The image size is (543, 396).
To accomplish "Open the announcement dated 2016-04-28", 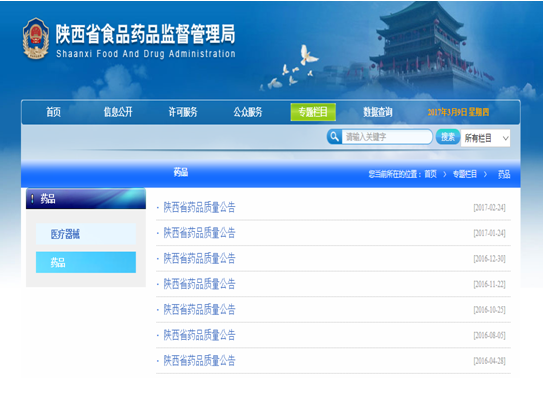I will (x=199, y=361).
